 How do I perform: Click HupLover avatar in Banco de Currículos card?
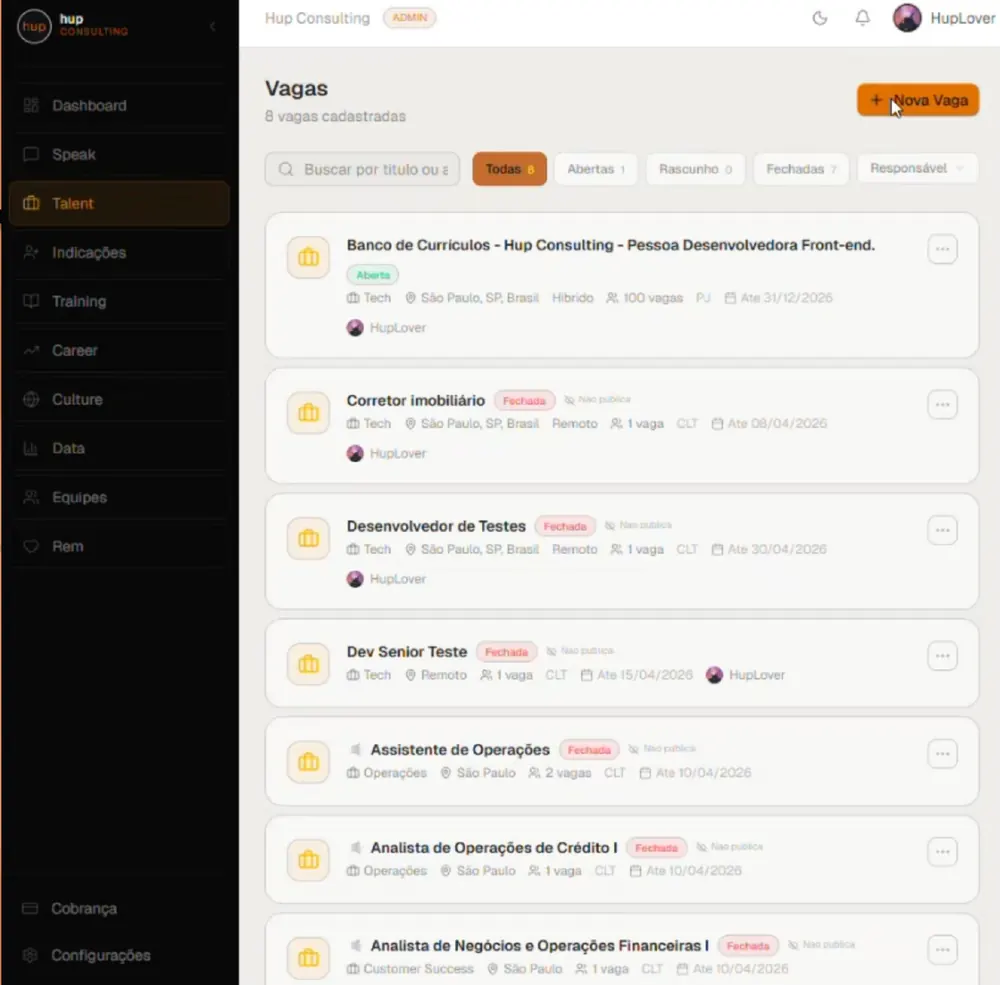tap(355, 328)
